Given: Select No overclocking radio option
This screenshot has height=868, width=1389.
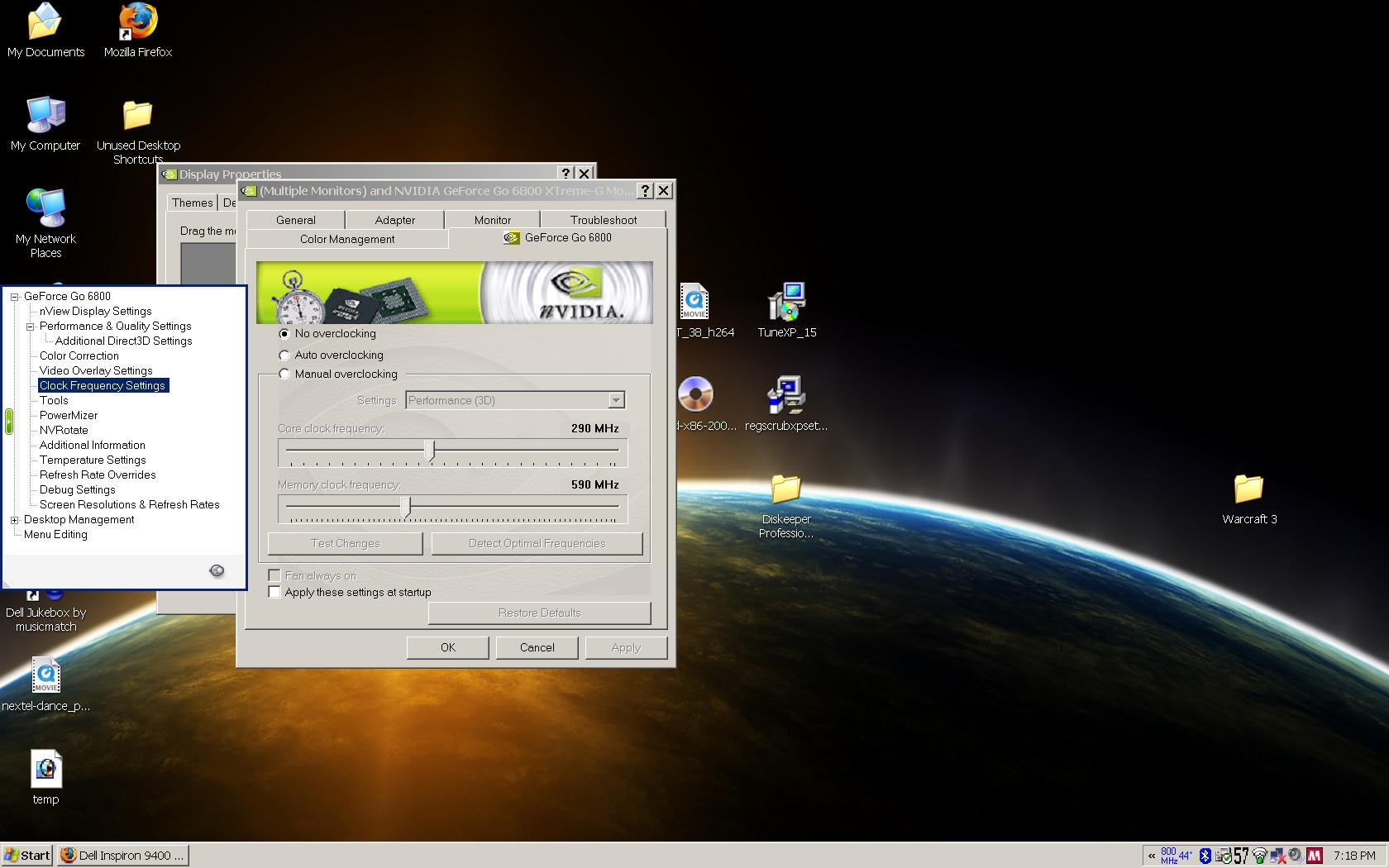Looking at the screenshot, I should pyautogui.click(x=284, y=334).
